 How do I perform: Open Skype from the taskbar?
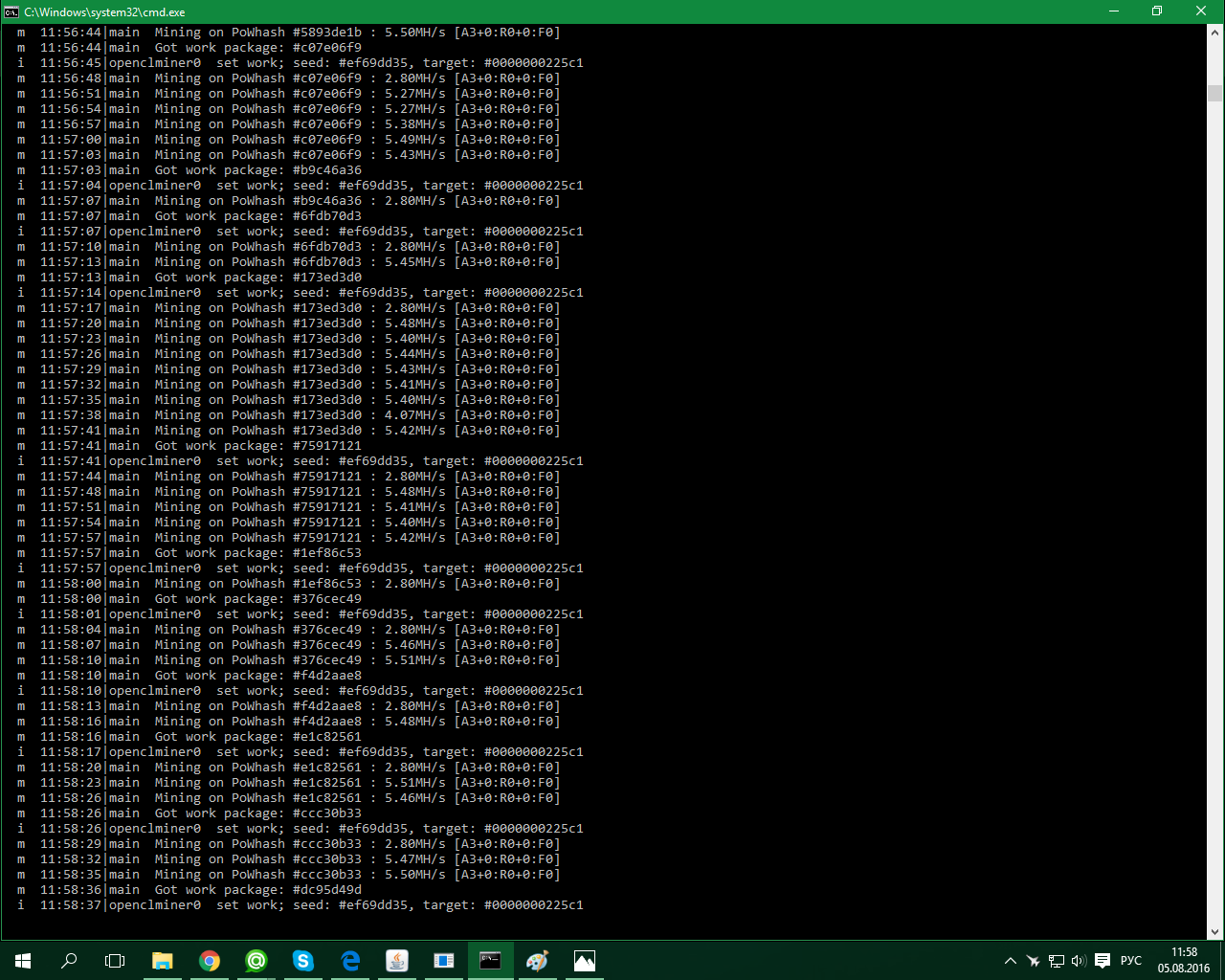click(x=302, y=961)
